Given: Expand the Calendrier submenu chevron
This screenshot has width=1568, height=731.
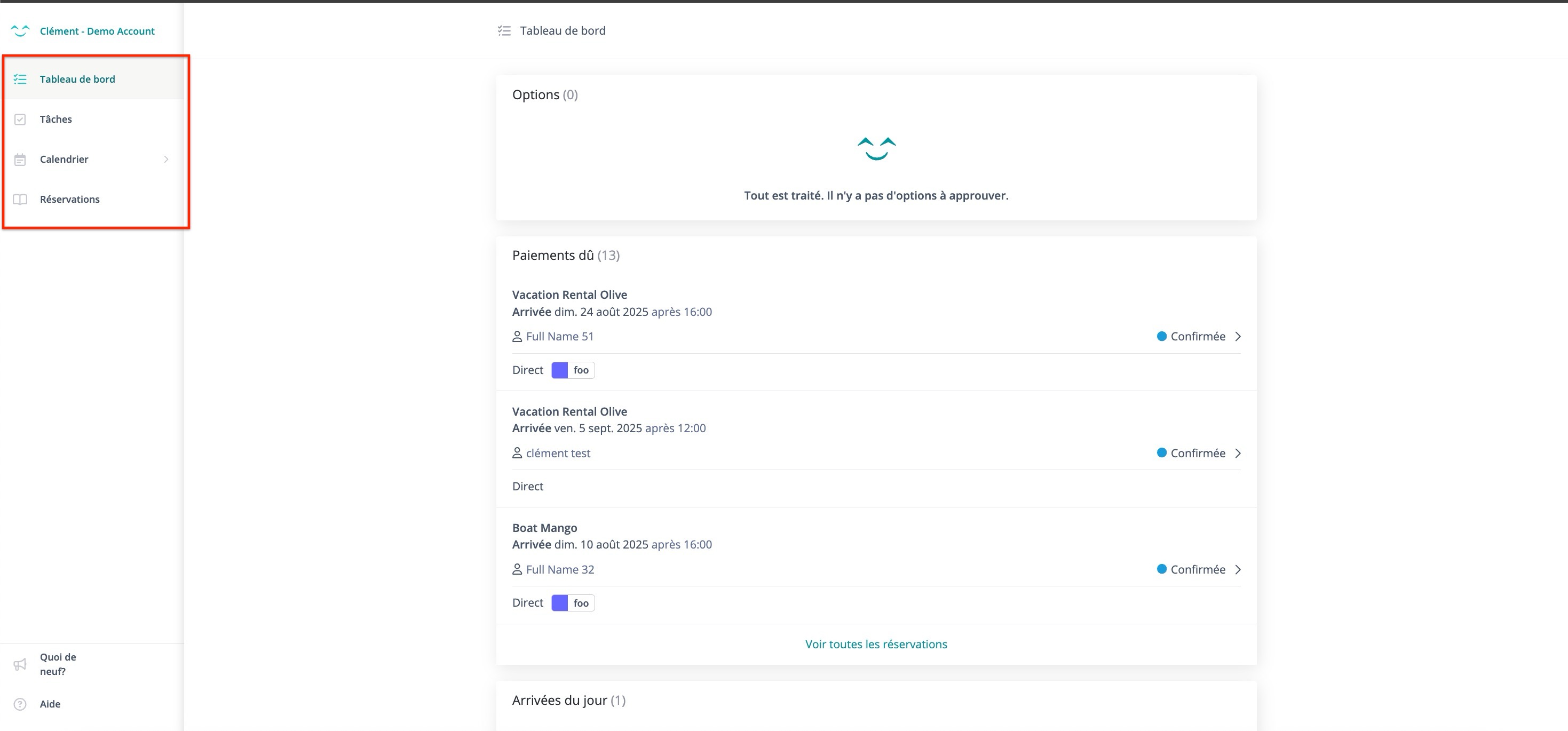Looking at the screenshot, I should [166, 160].
